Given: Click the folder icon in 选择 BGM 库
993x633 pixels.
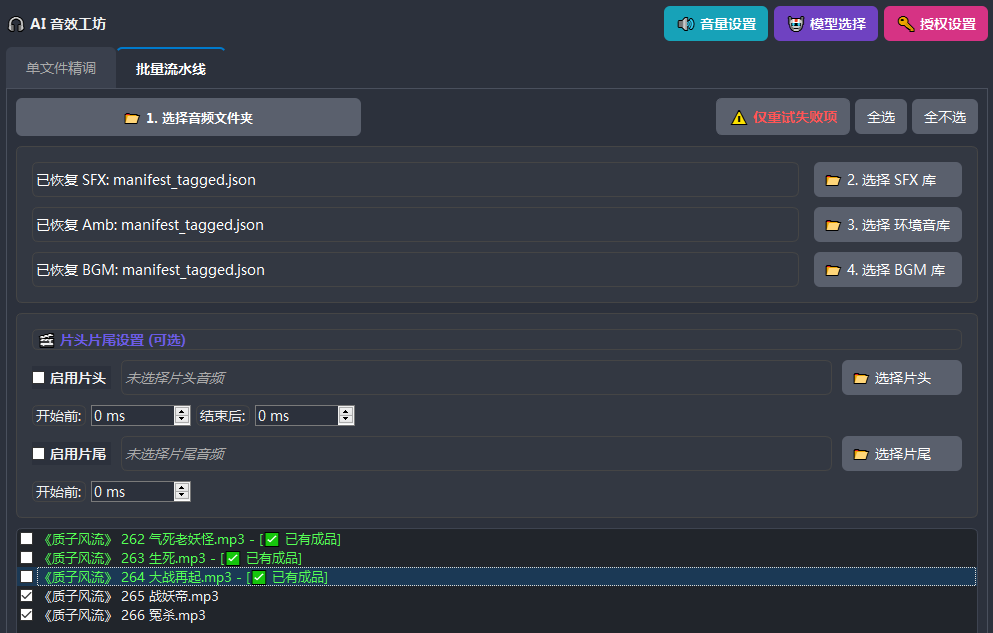Looking at the screenshot, I should [x=832, y=270].
